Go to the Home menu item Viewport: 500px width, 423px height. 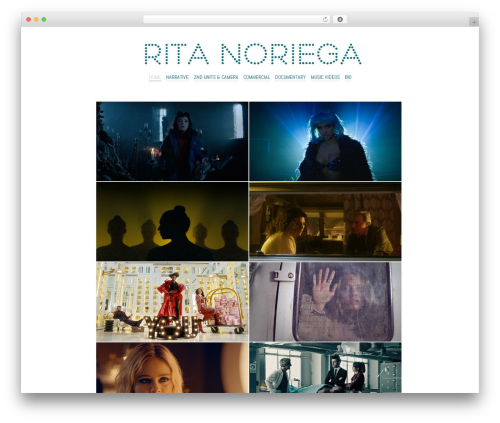pyautogui.click(x=155, y=77)
